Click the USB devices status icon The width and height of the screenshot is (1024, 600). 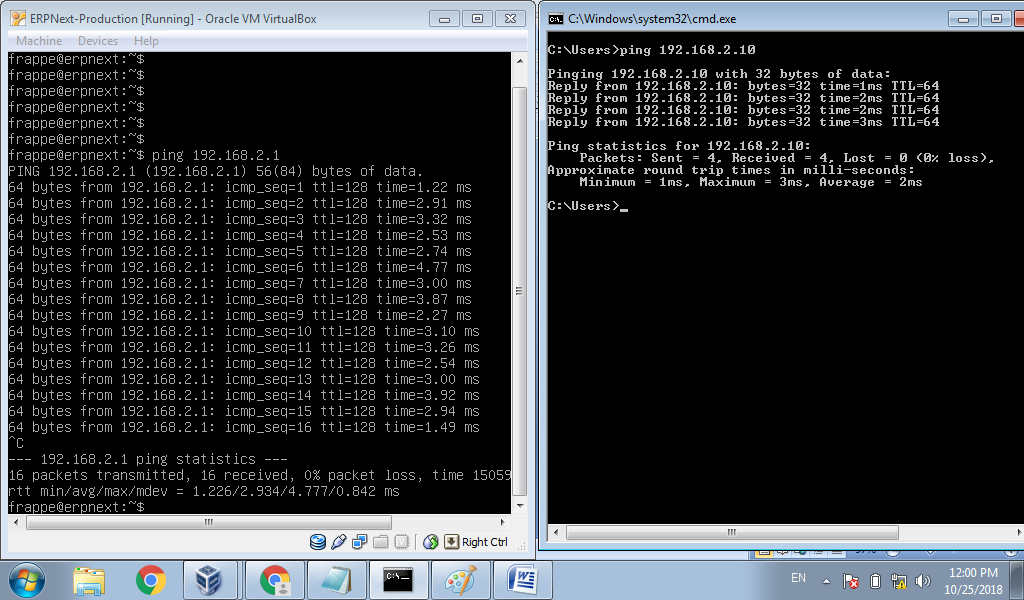[338, 542]
